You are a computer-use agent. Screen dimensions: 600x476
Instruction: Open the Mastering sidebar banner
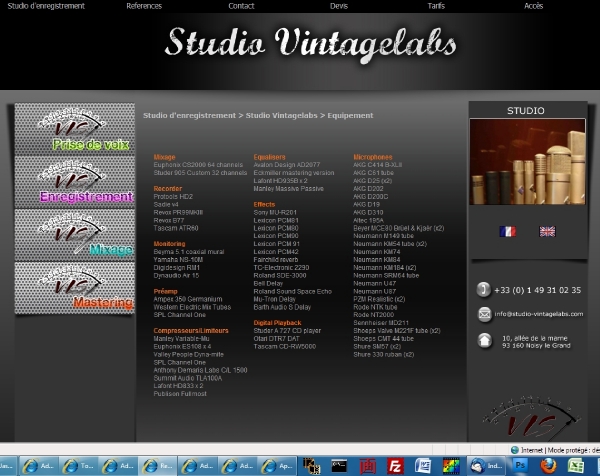(75, 288)
